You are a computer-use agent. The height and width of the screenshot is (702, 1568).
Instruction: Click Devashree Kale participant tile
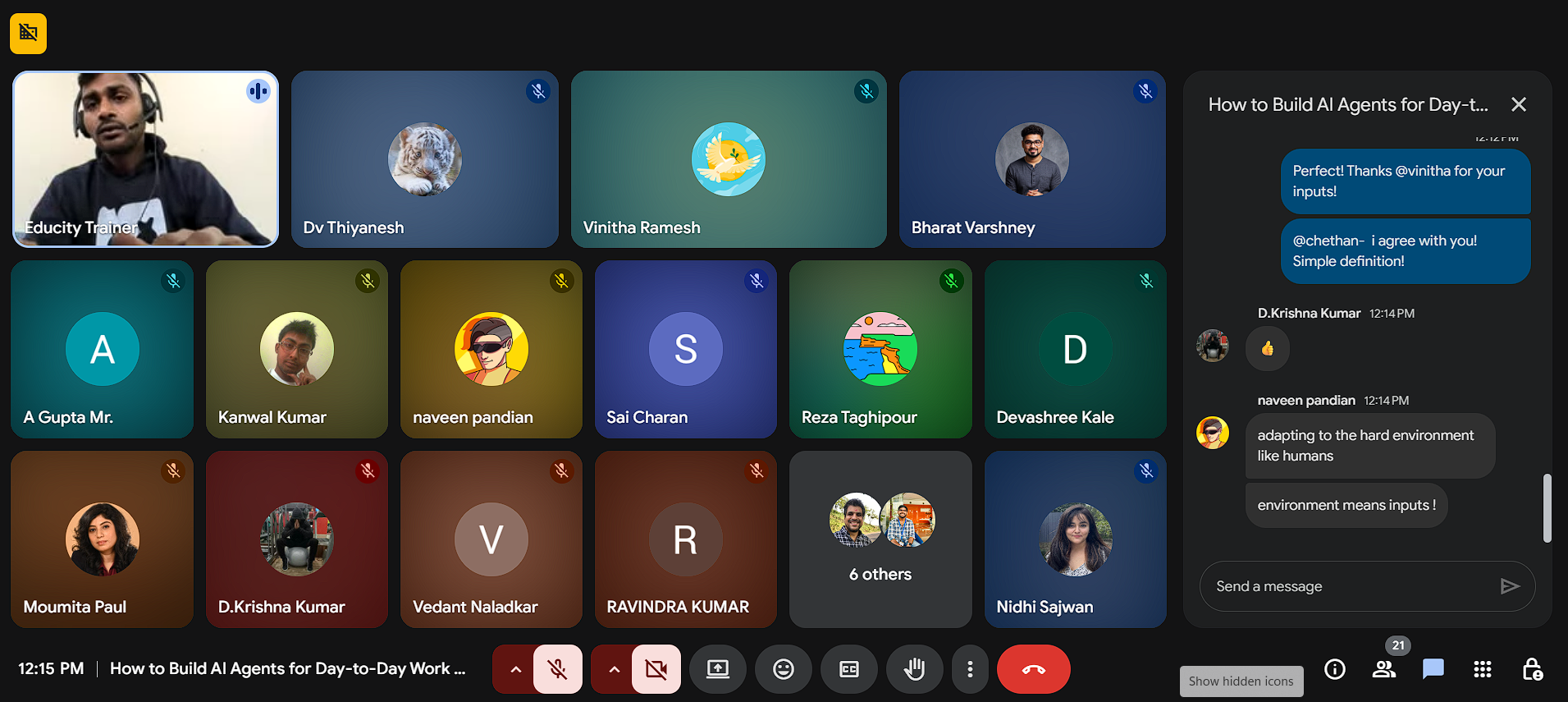click(x=1075, y=349)
